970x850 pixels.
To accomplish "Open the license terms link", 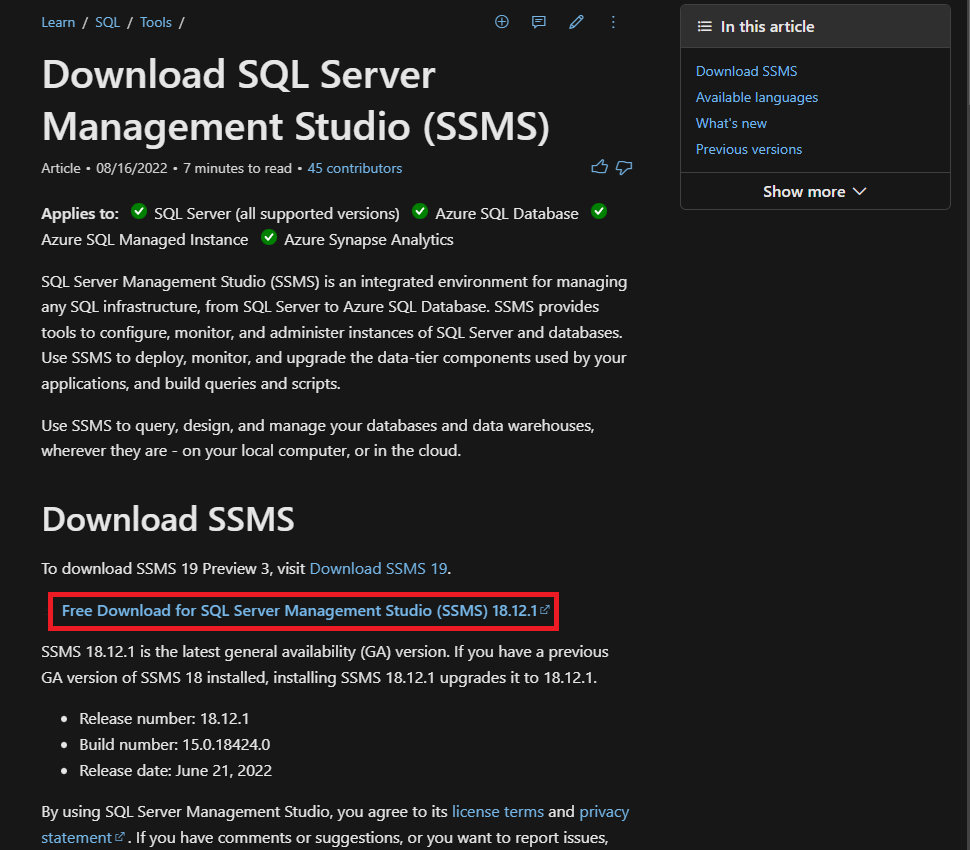I will 497,812.
